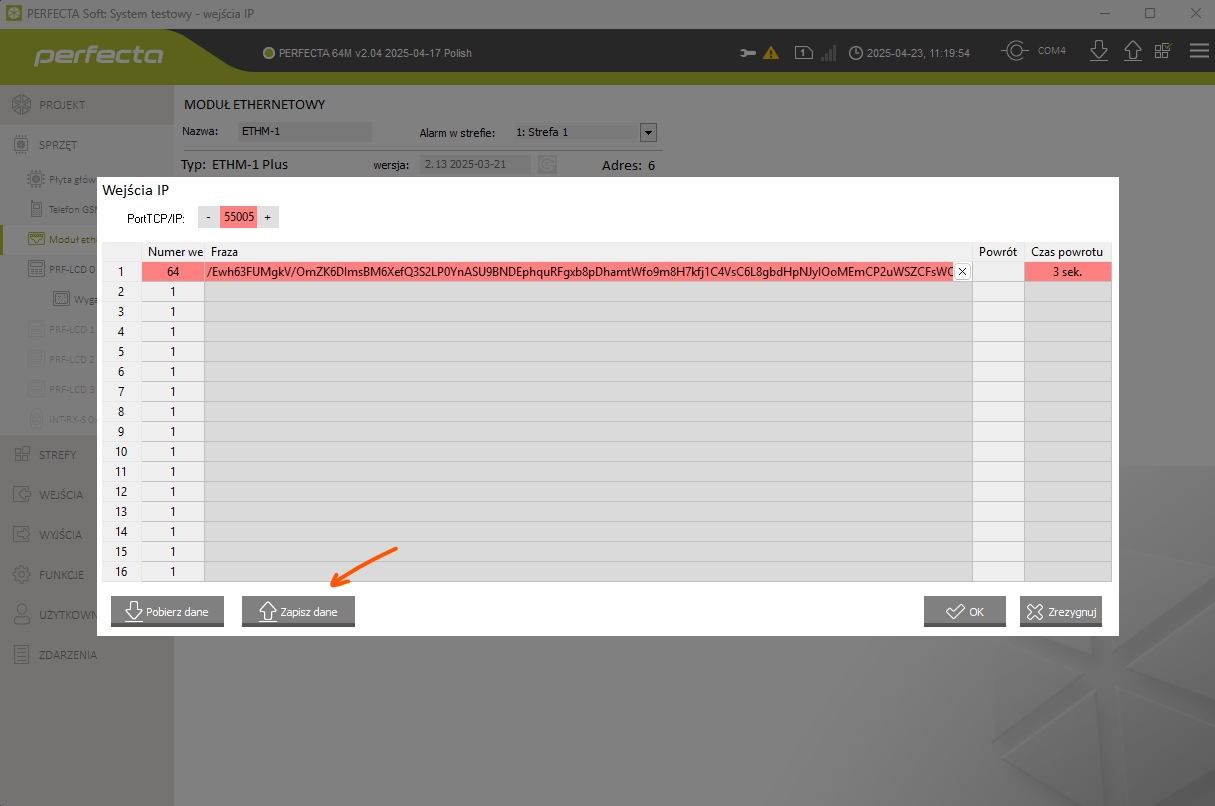Click the Zapisz dane upload button

(x=298, y=611)
